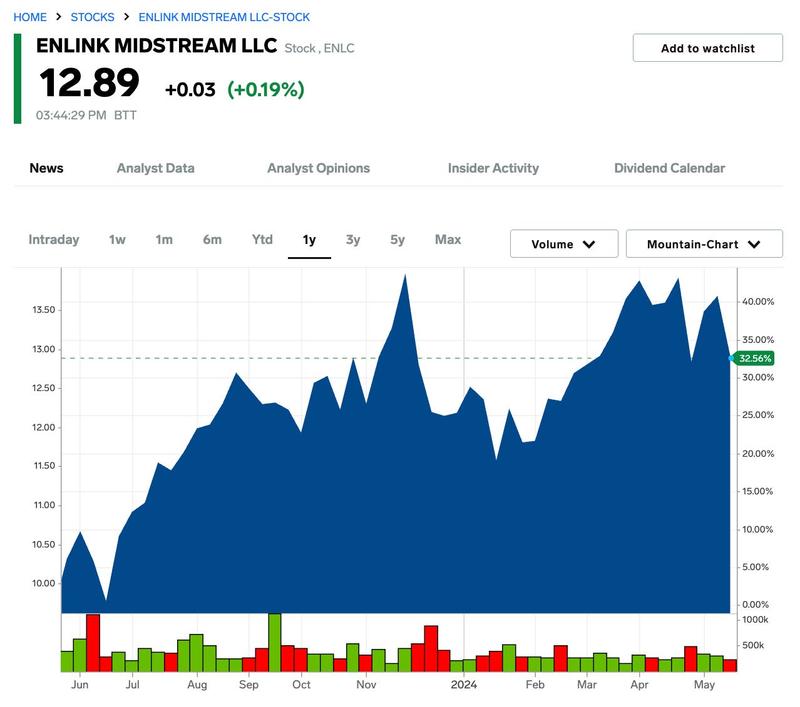Switch chart to 3y range
This screenshot has height=707, width=800.
pos(353,239)
